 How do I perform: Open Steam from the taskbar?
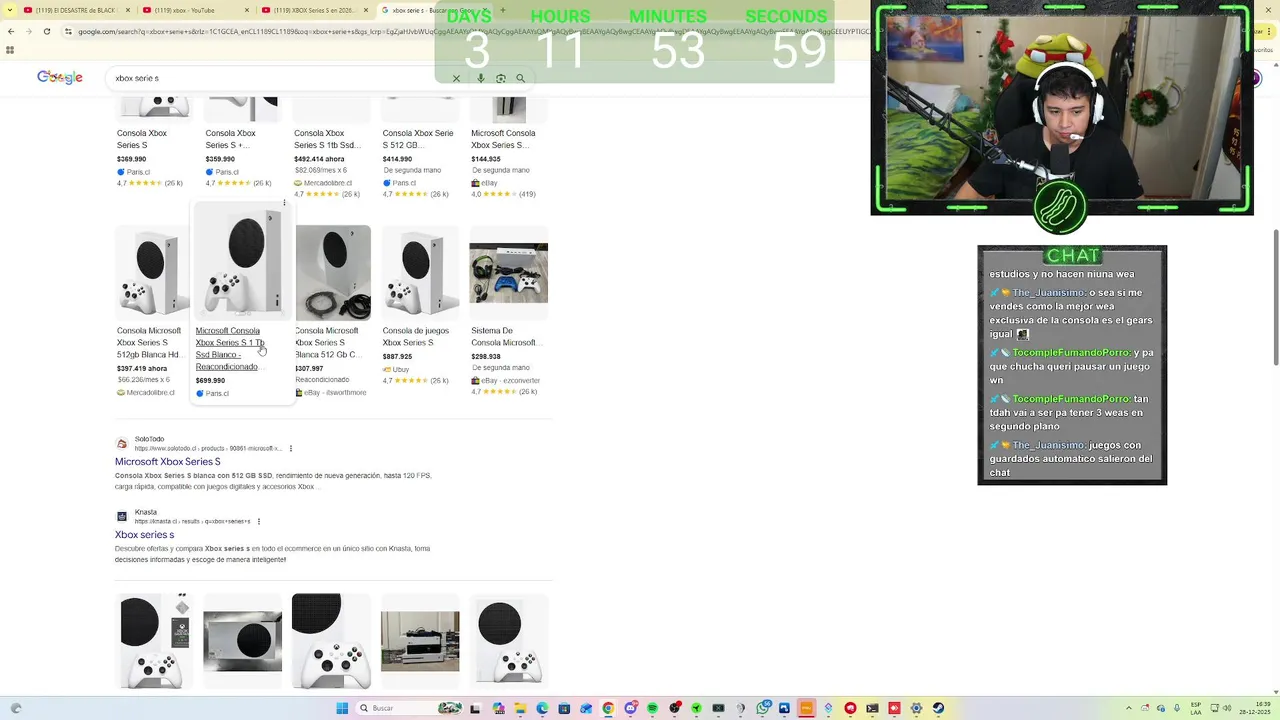click(x=938, y=708)
